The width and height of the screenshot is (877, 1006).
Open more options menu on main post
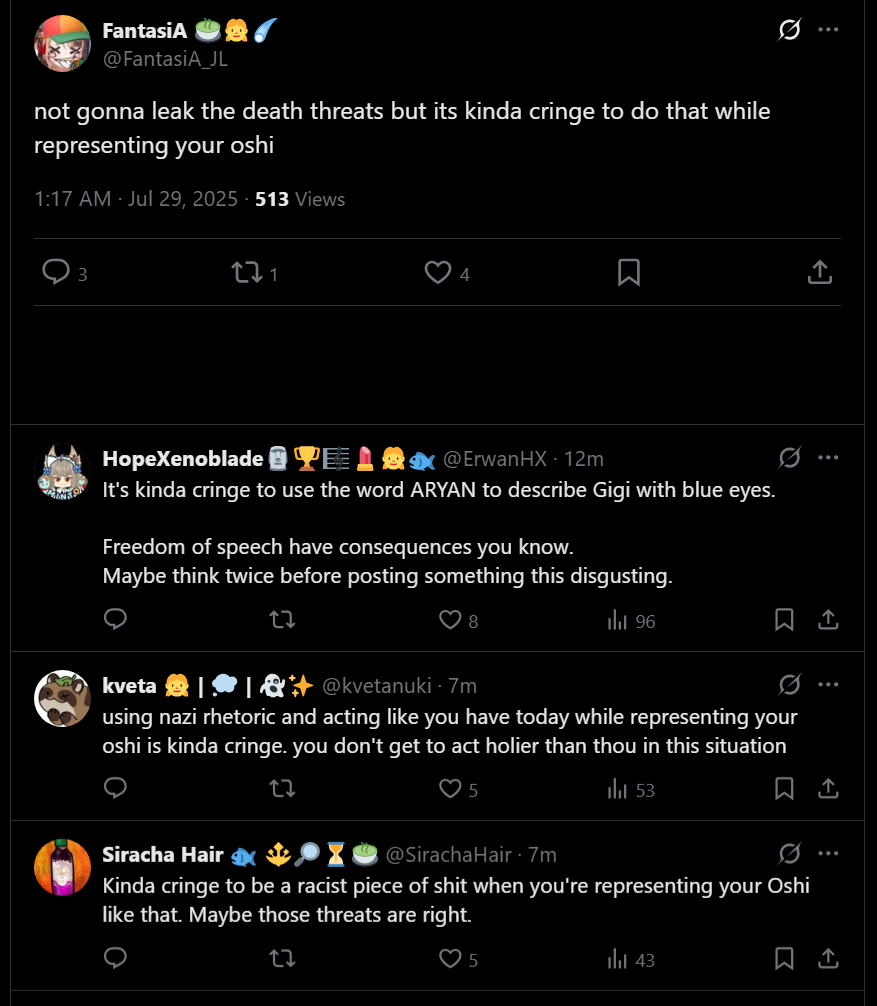tap(828, 29)
